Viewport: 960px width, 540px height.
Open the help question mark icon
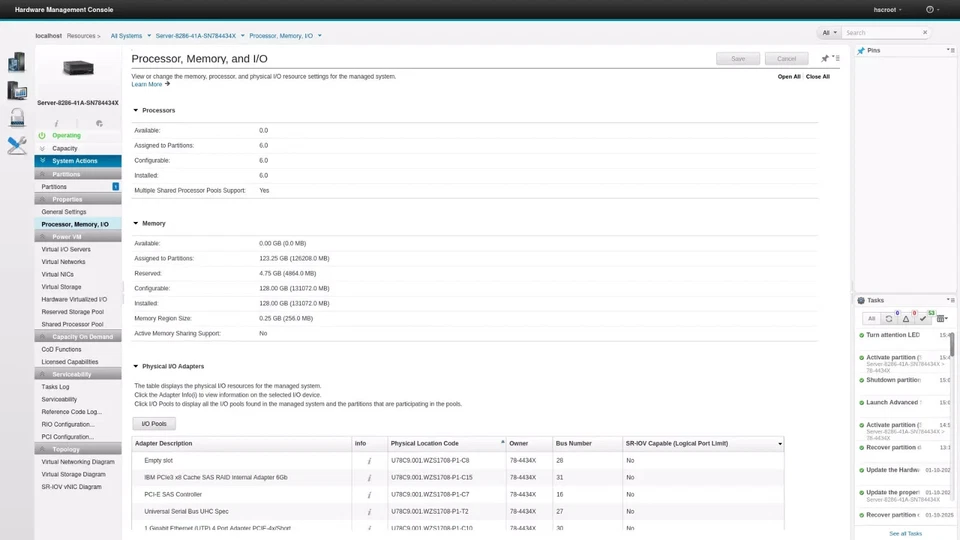point(931,10)
